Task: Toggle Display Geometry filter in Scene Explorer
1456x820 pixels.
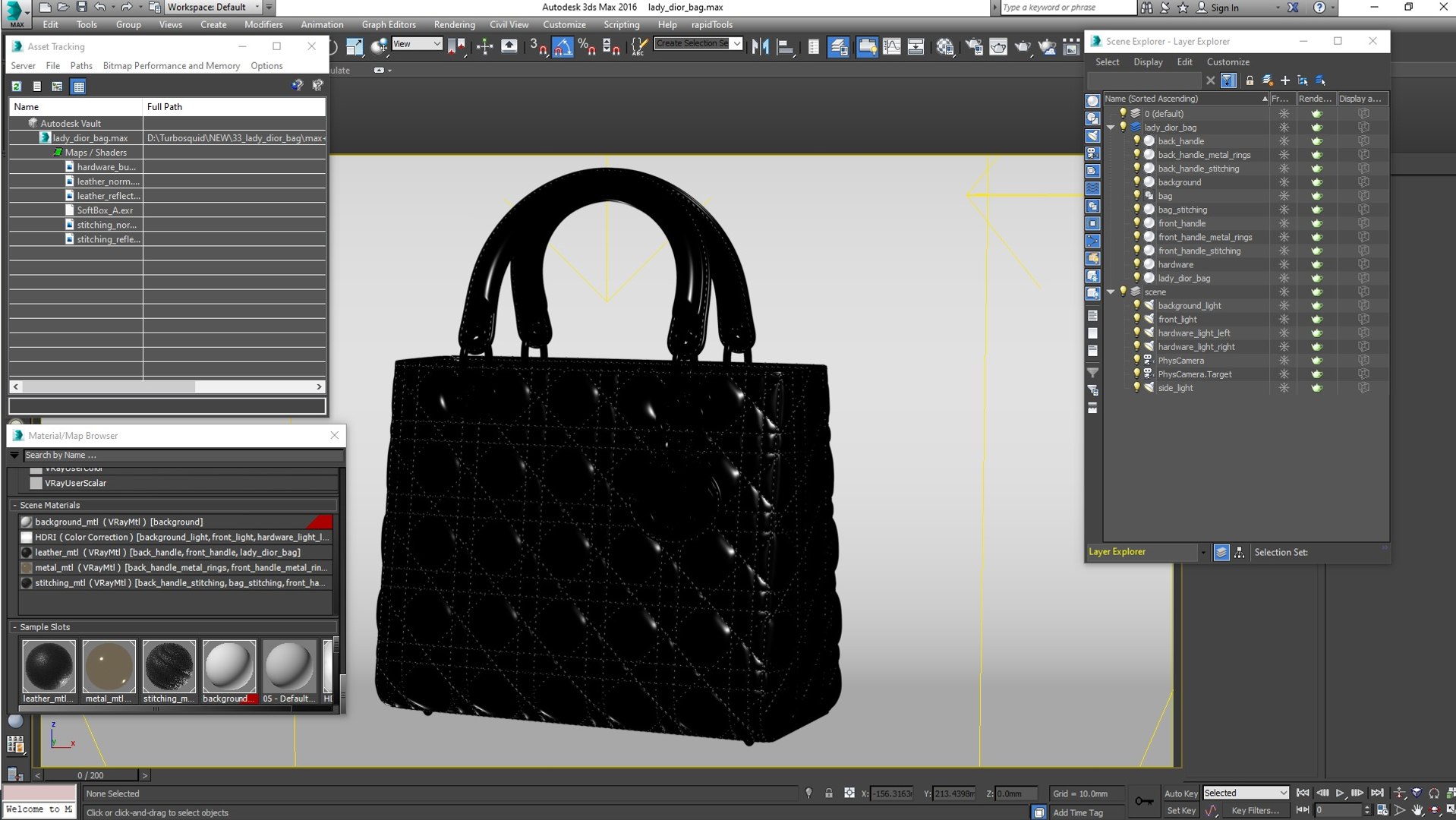Action: 1092,101
